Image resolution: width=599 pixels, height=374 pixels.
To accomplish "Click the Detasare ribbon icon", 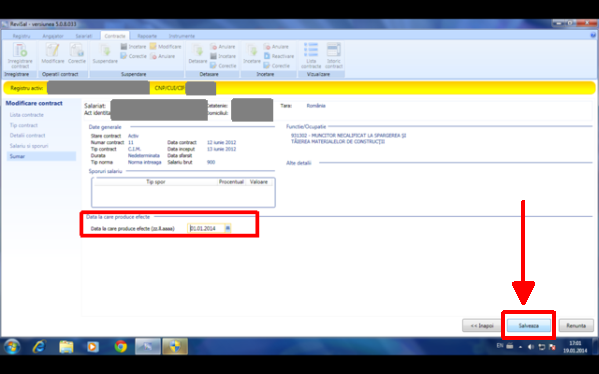I will coord(198,53).
